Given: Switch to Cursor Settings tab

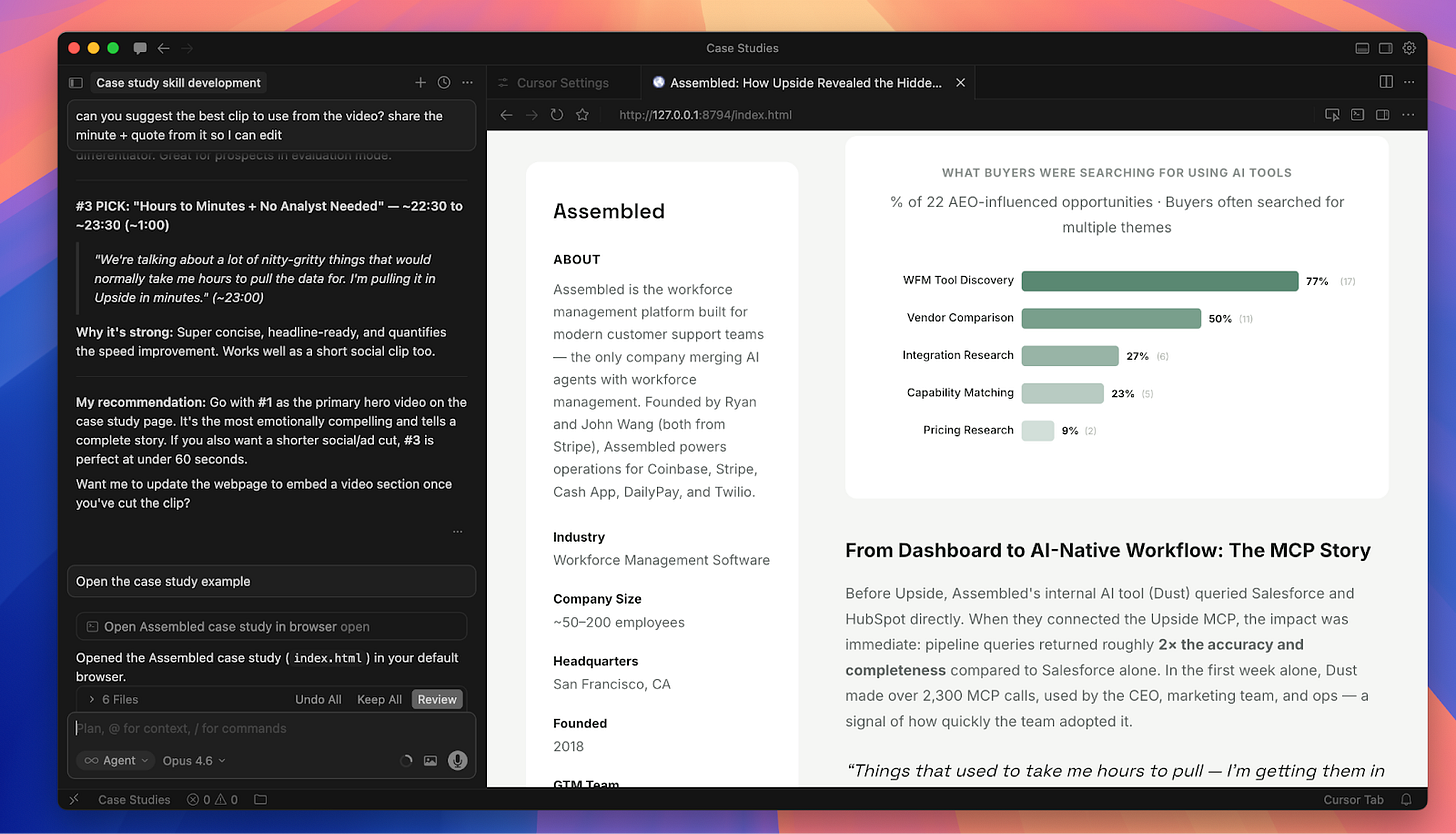Looking at the screenshot, I should pos(563,83).
